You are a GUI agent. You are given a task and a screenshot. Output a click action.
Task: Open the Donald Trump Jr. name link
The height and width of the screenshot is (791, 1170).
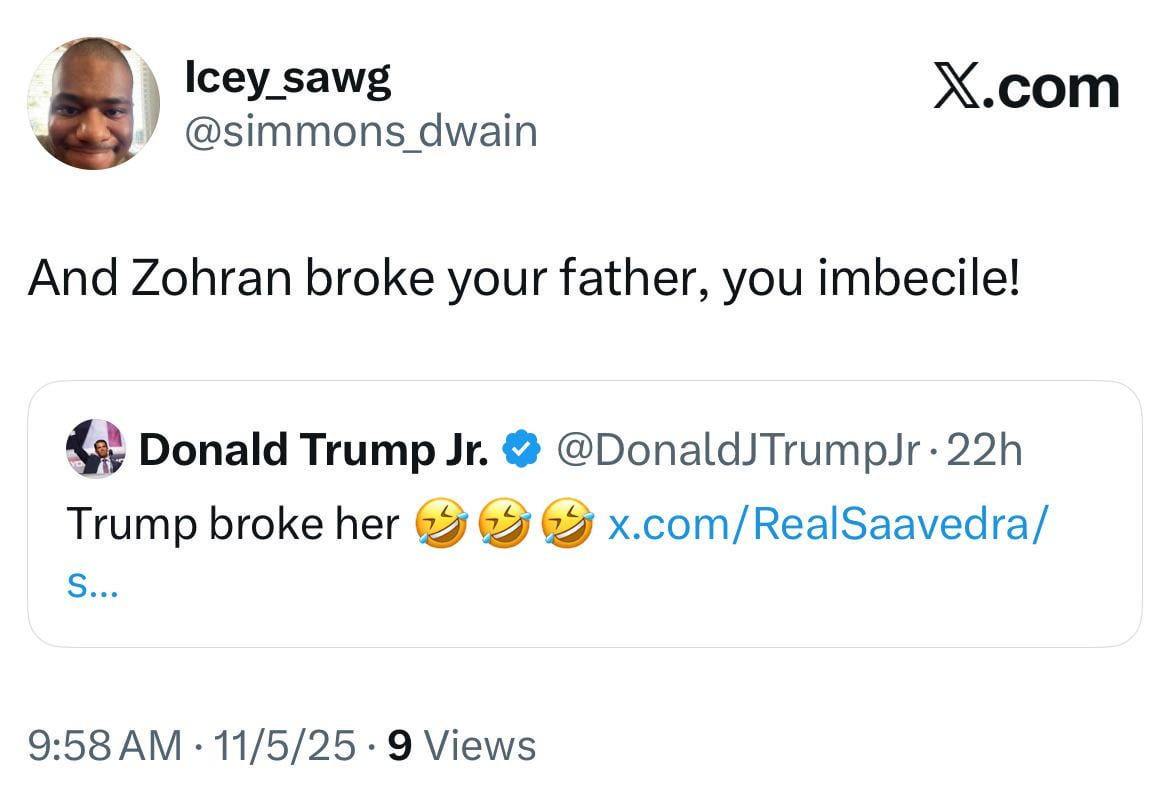click(314, 450)
